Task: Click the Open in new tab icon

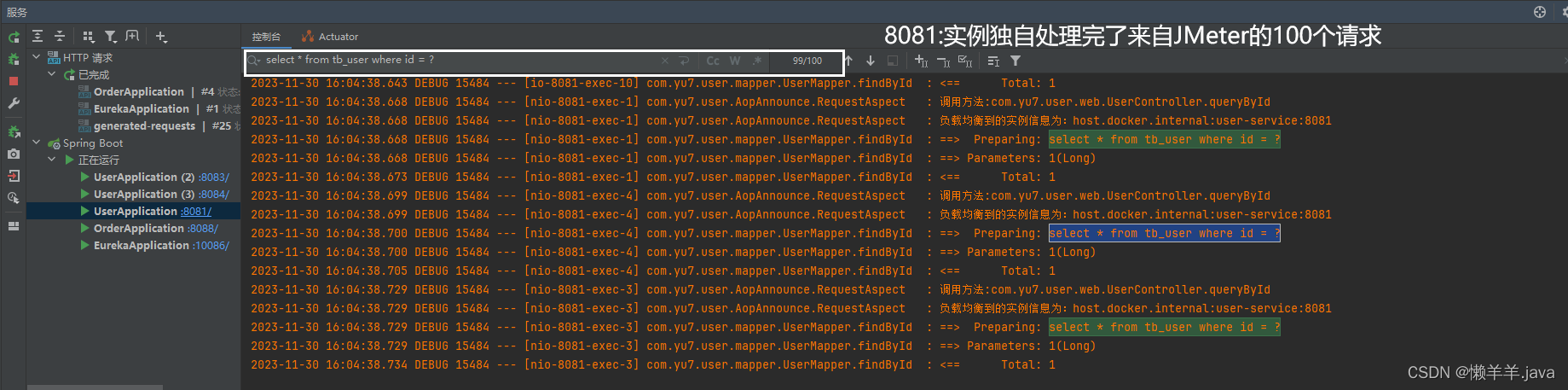Action: 132,36
